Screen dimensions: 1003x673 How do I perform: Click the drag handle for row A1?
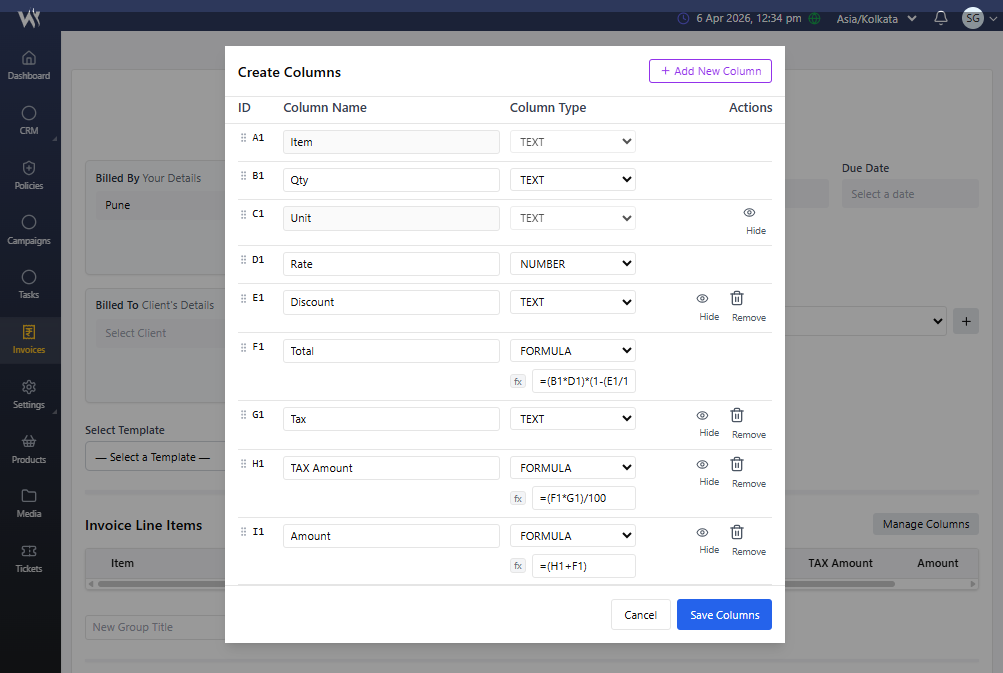(x=243, y=138)
